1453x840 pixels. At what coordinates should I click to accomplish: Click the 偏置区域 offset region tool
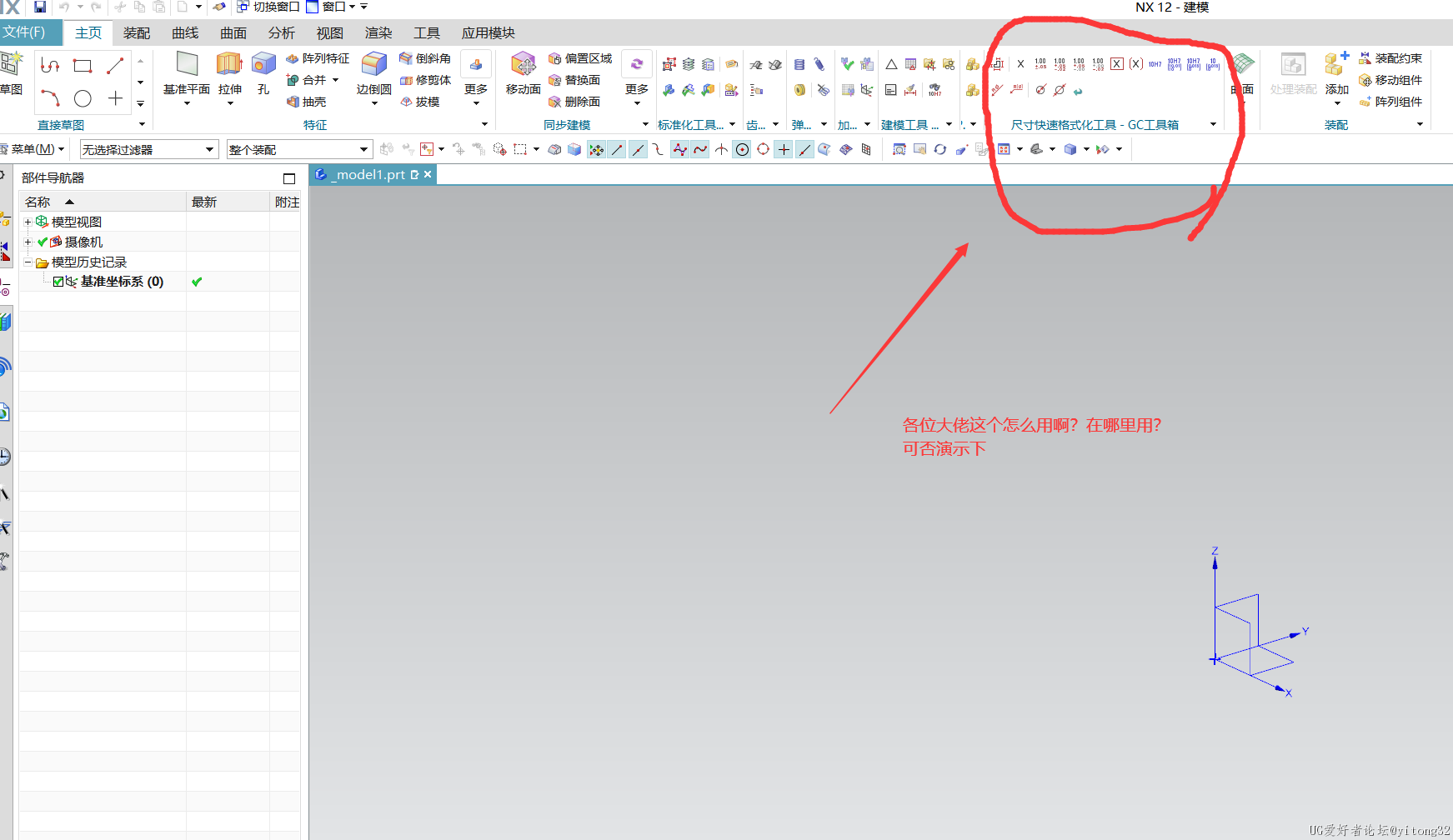580,58
